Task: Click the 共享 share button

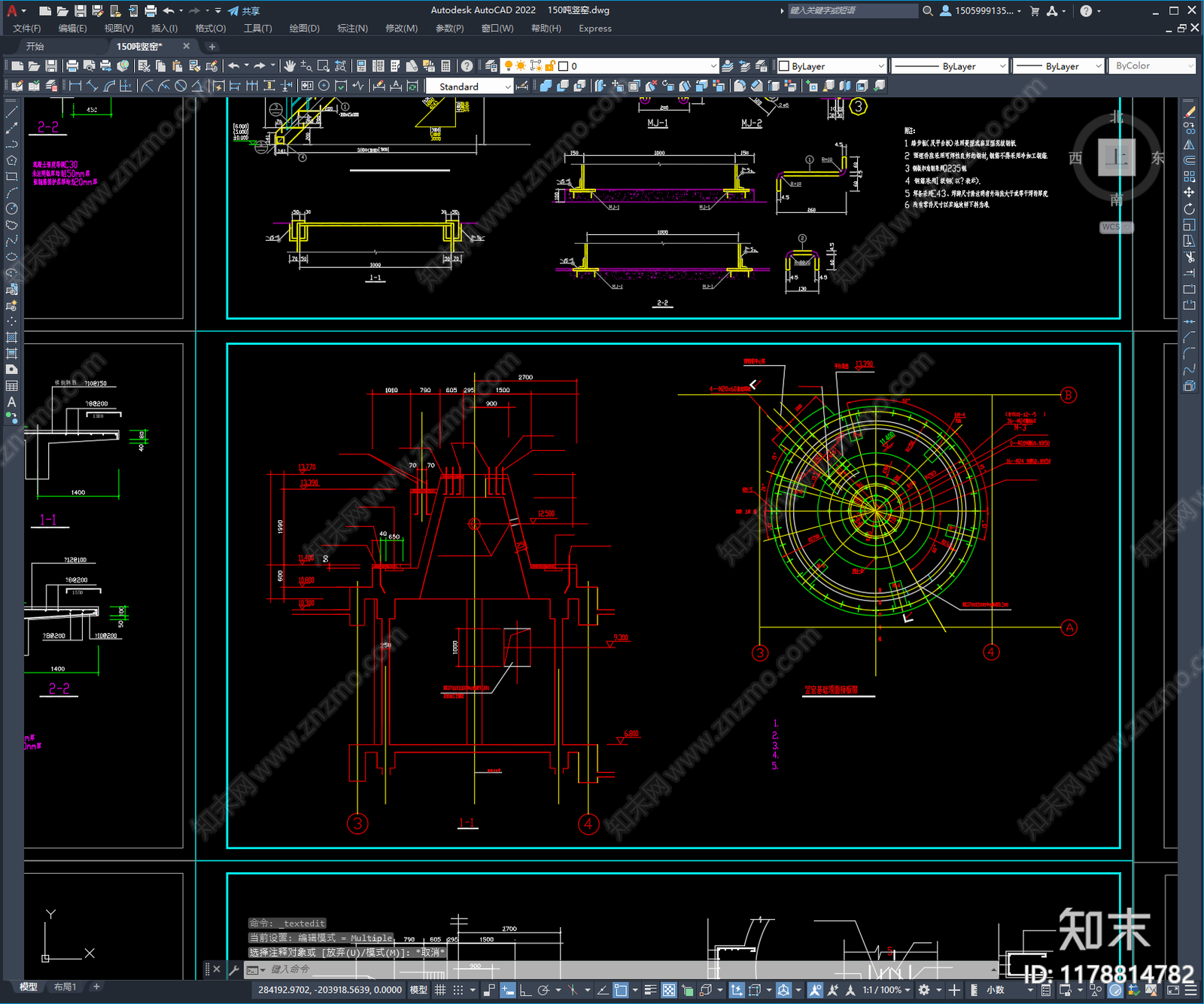Action: (244, 11)
